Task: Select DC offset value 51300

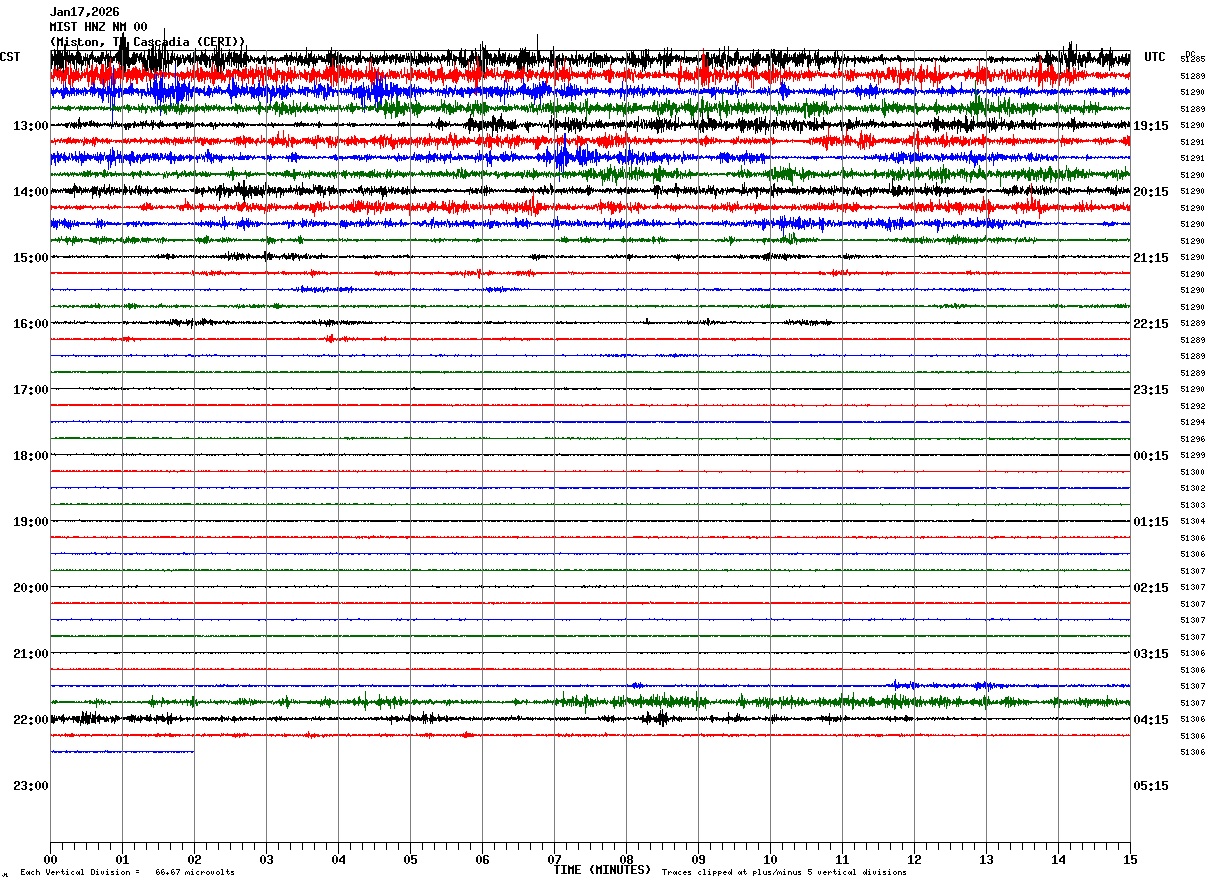Action: pyautogui.click(x=1192, y=472)
